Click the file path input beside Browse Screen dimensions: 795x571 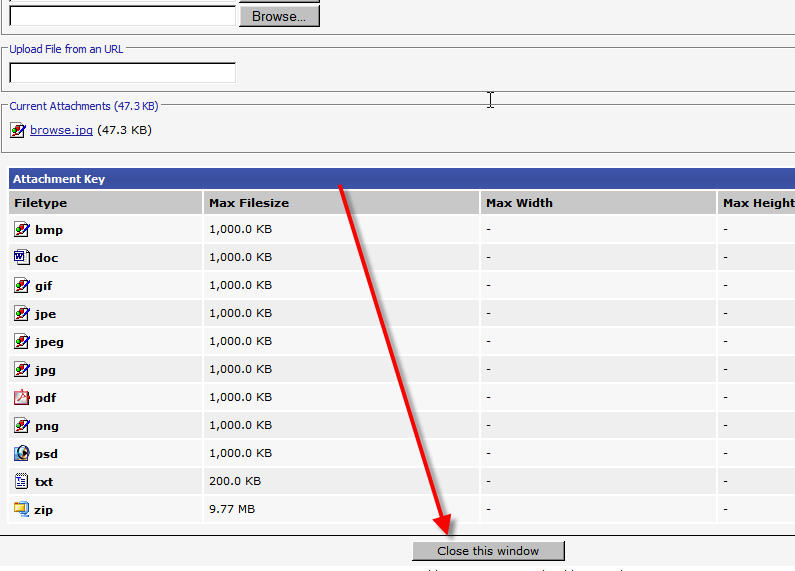122,16
